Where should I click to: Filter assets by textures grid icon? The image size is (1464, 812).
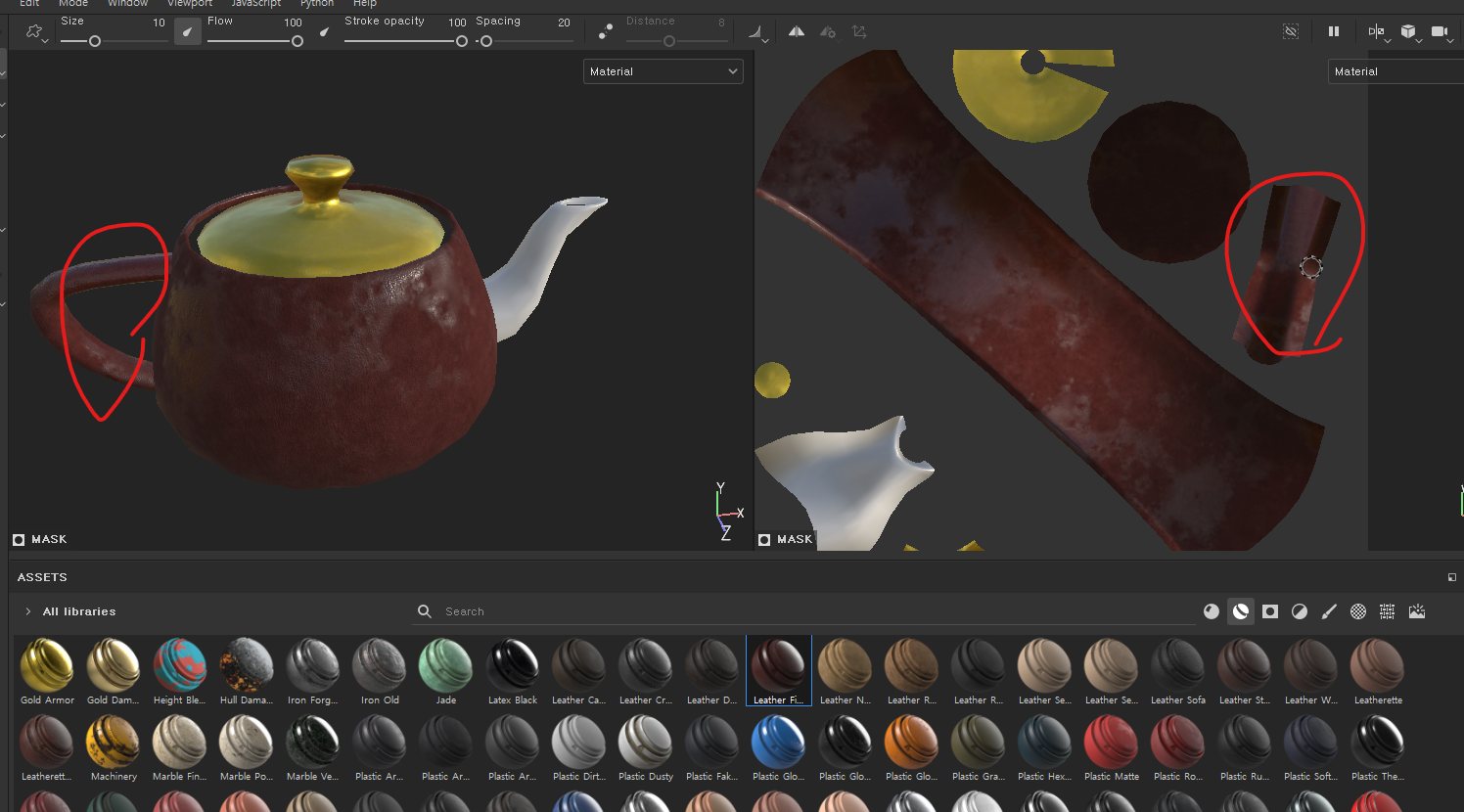[x=1388, y=611]
